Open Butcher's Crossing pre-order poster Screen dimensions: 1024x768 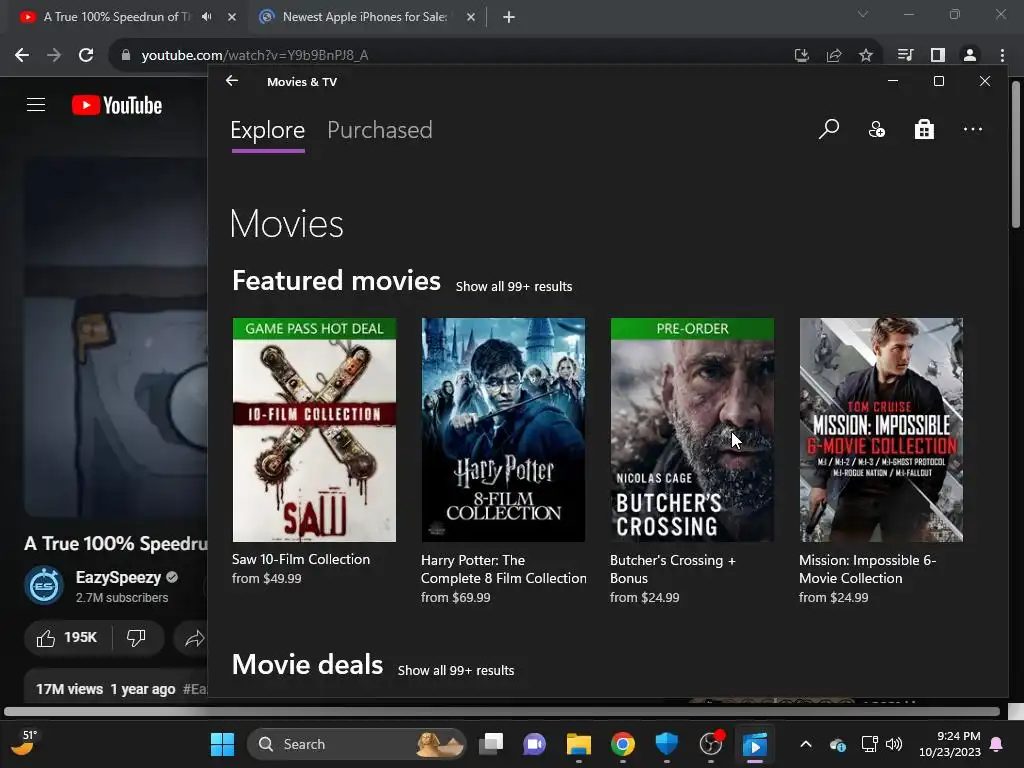692,430
